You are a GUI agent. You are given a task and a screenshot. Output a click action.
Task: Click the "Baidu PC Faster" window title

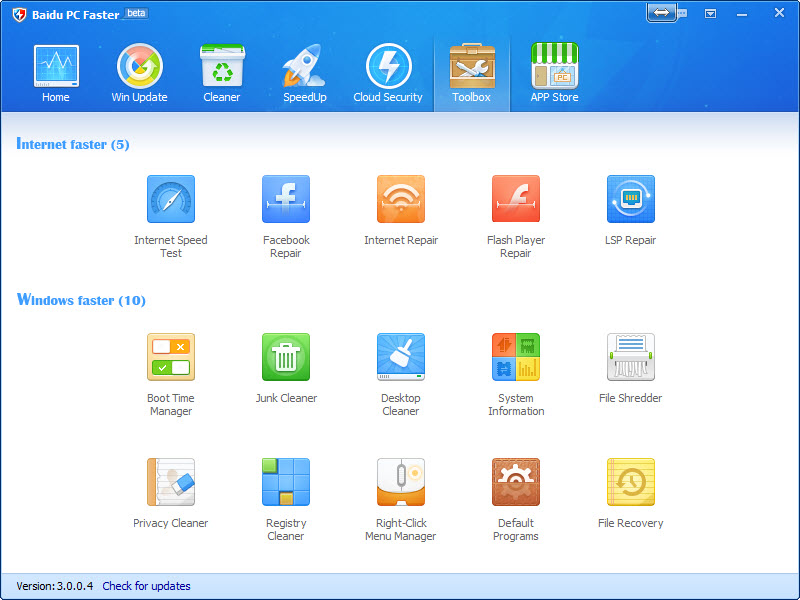coord(76,15)
